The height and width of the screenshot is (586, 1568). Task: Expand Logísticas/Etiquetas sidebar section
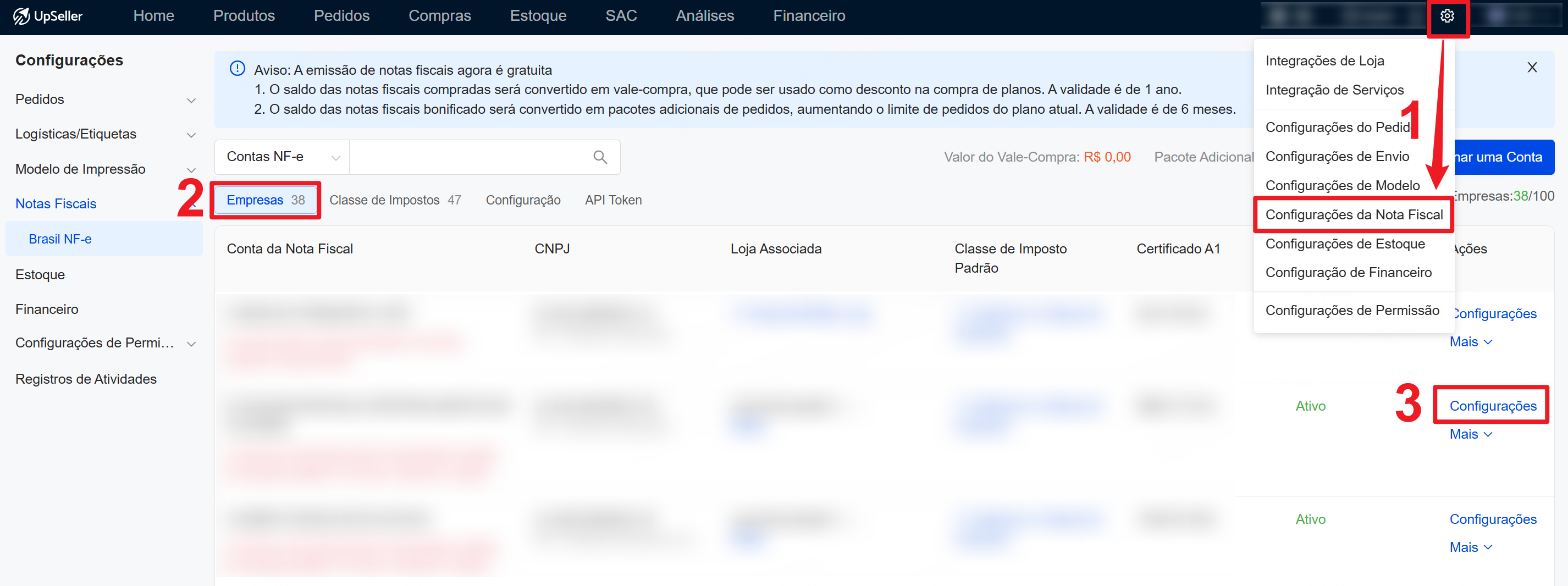pyautogui.click(x=191, y=135)
